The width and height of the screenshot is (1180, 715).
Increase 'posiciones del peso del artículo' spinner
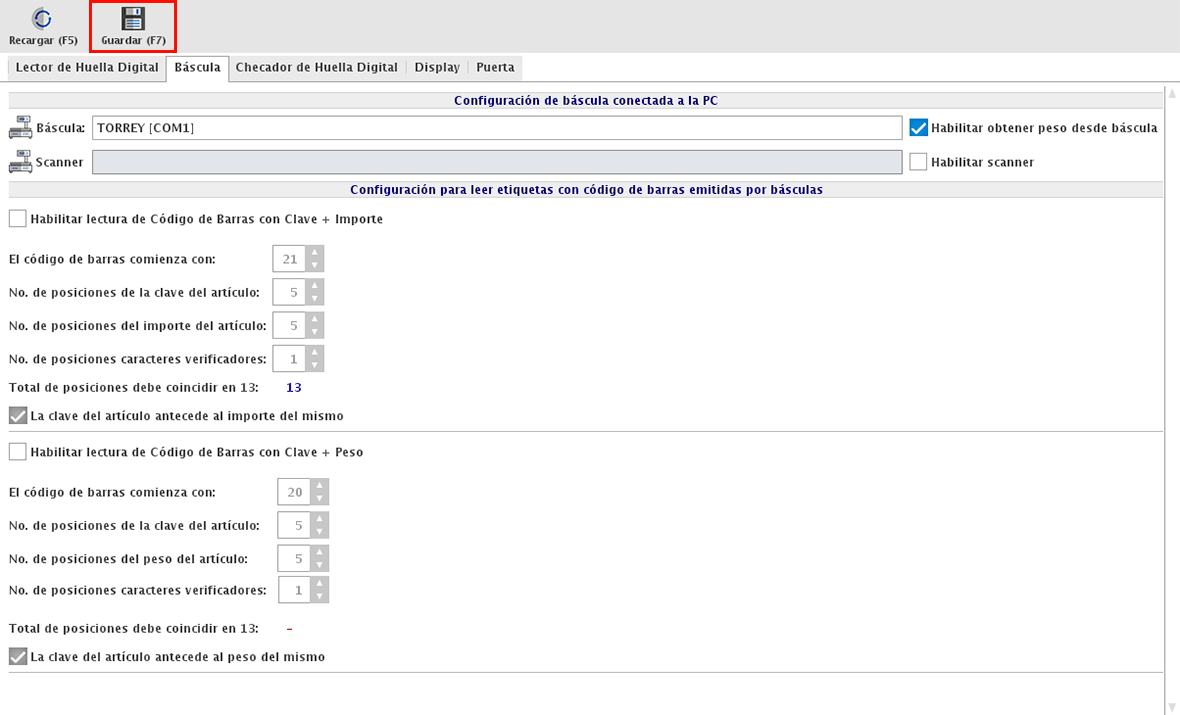319,551
